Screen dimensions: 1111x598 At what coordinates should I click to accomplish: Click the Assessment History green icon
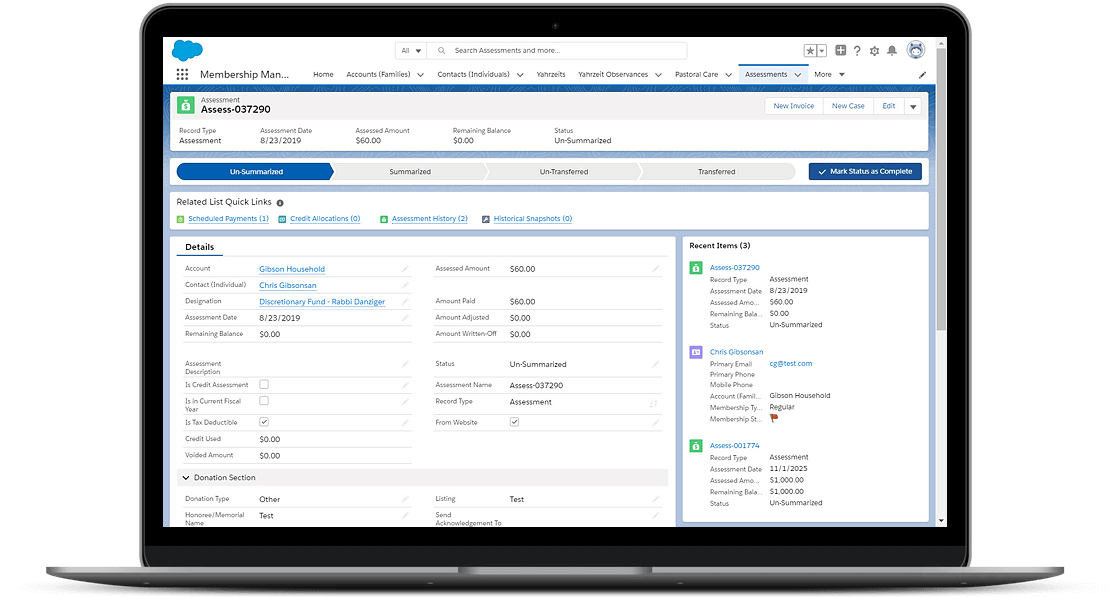384,220
